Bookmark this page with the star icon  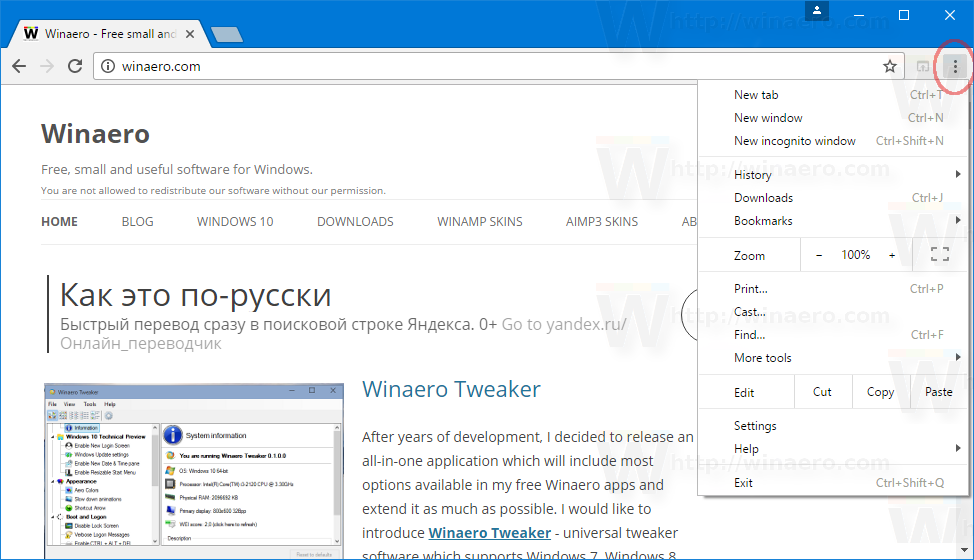click(890, 66)
